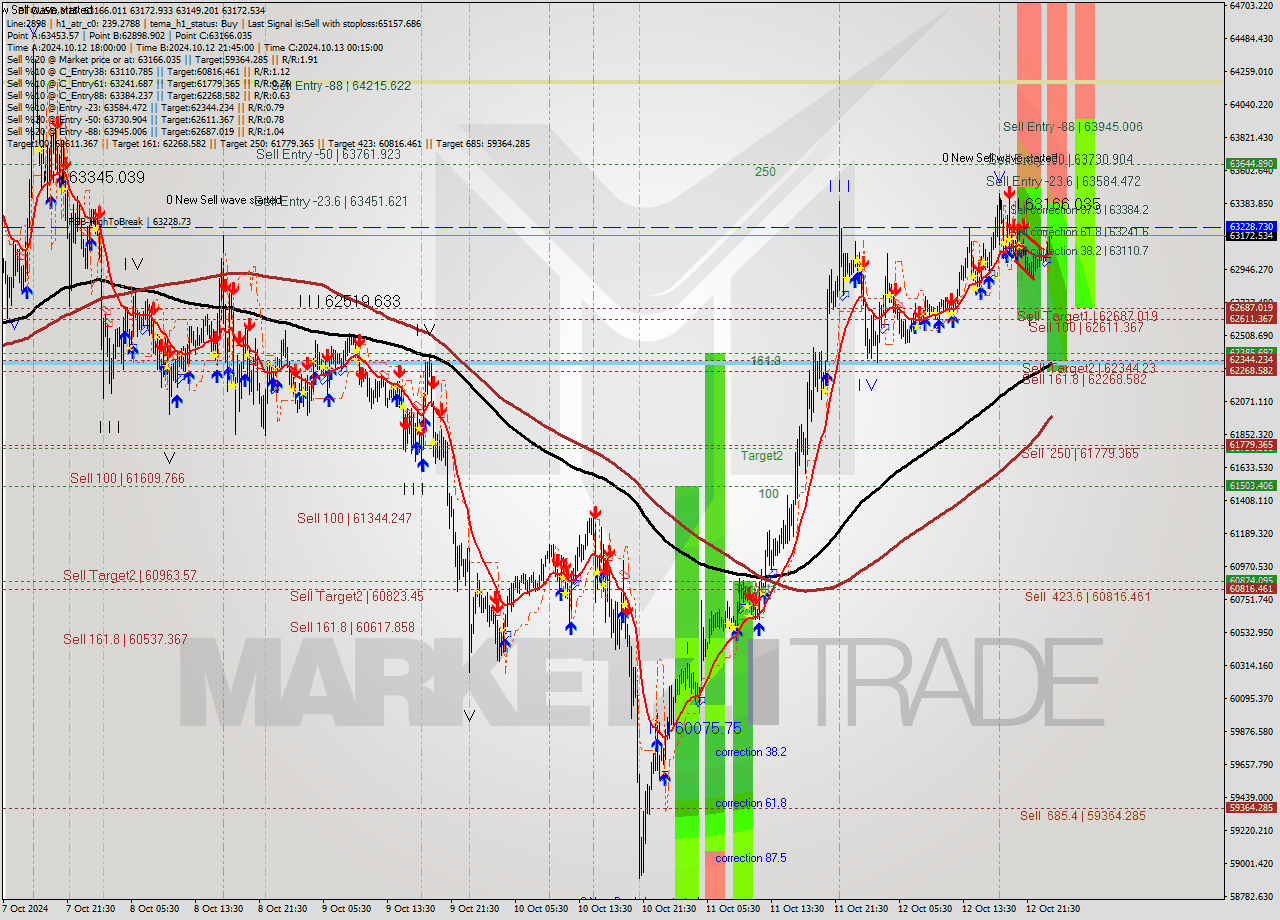Screen dimensions: 1280x920
Task: Click the '12 Oct 21:30' time axis label
Action: click(x=1051, y=909)
